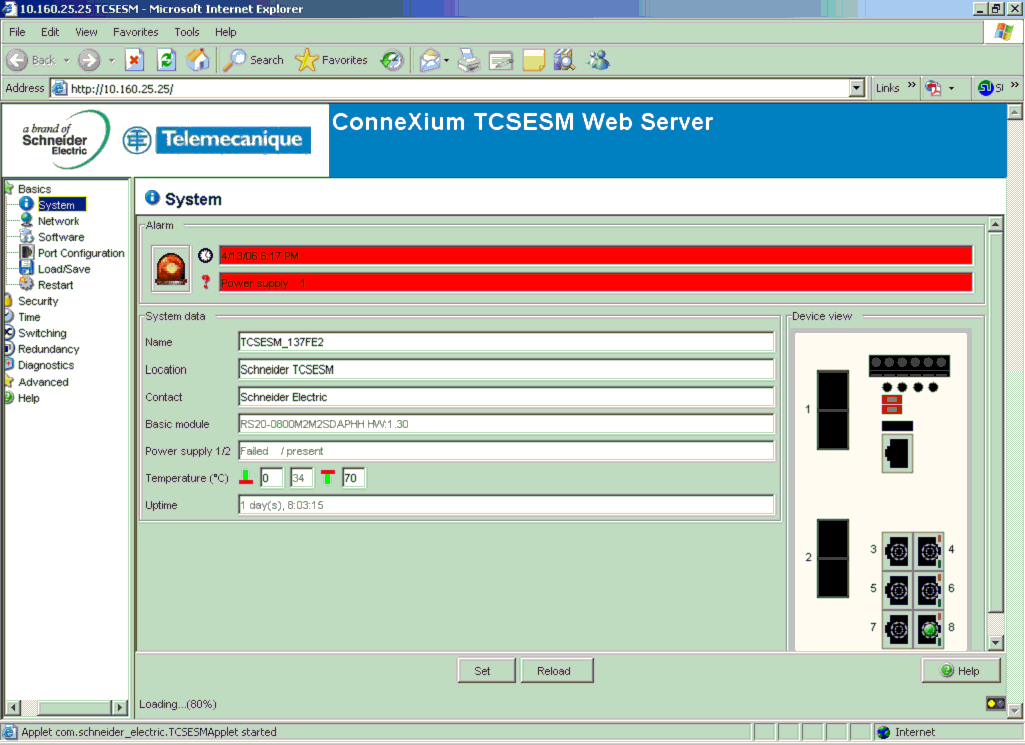Open Load/Save tree item

click(x=64, y=269)
